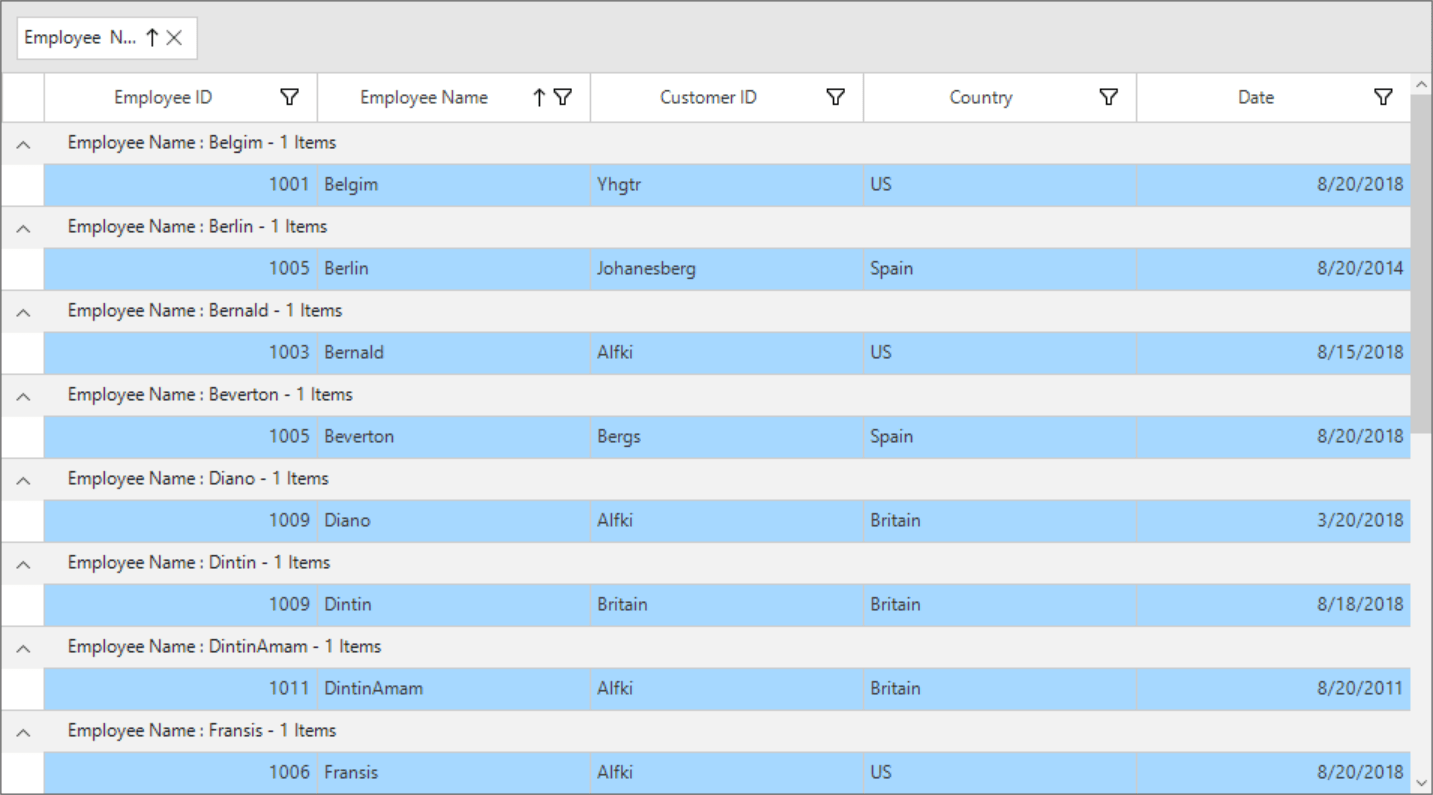Collapse the Dintin group

tap(22, 563)
